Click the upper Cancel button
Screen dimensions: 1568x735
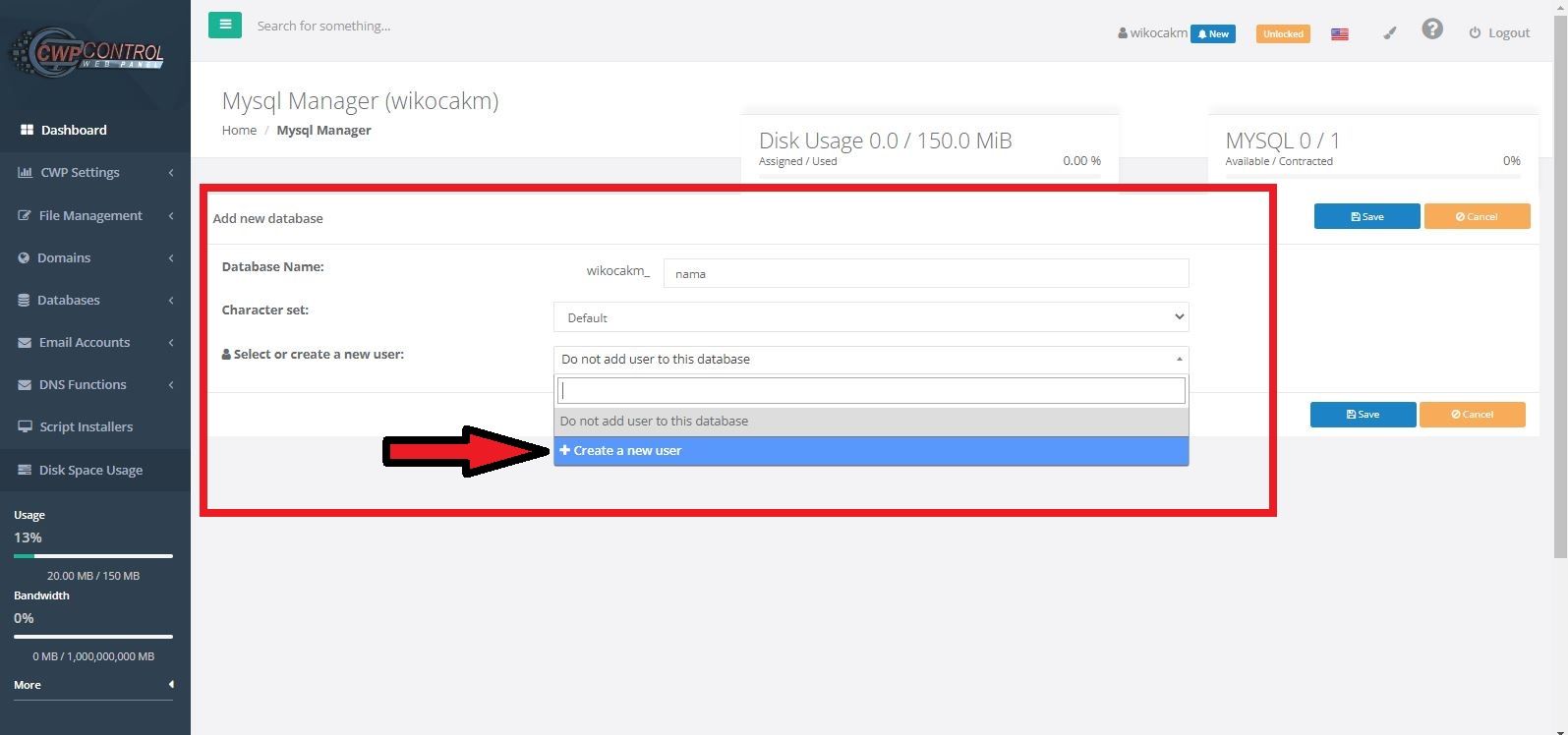(x=1477, y=216)
